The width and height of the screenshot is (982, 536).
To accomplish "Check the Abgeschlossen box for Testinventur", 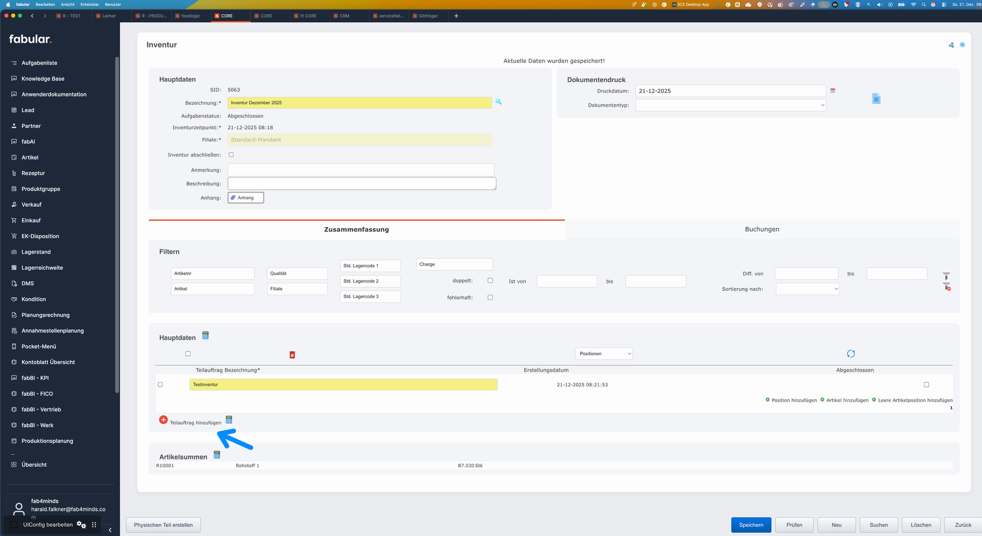I will pyautogui.click(x=926, y=385).
